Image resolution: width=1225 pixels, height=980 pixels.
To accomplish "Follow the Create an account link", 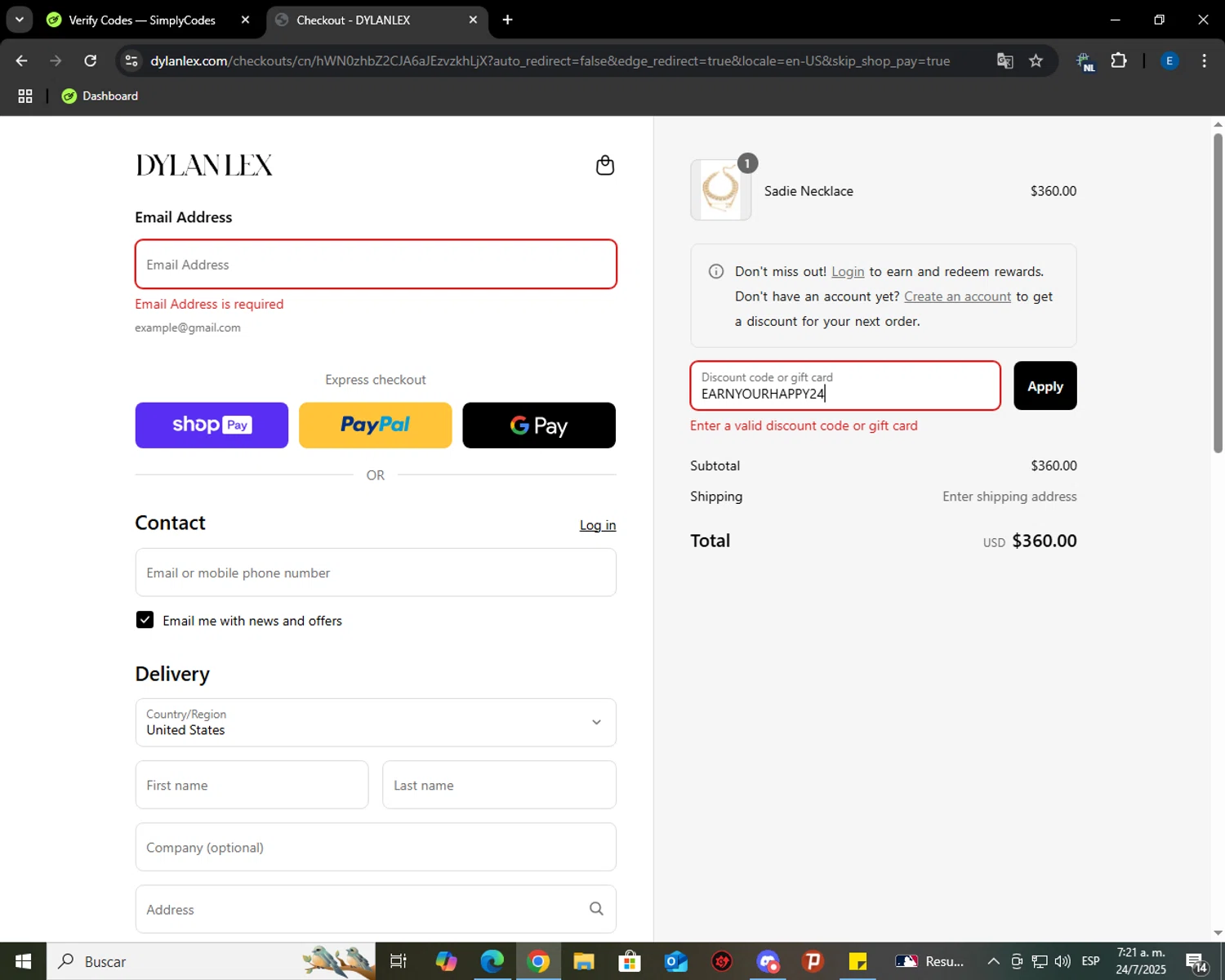I will tap(957, 296).
